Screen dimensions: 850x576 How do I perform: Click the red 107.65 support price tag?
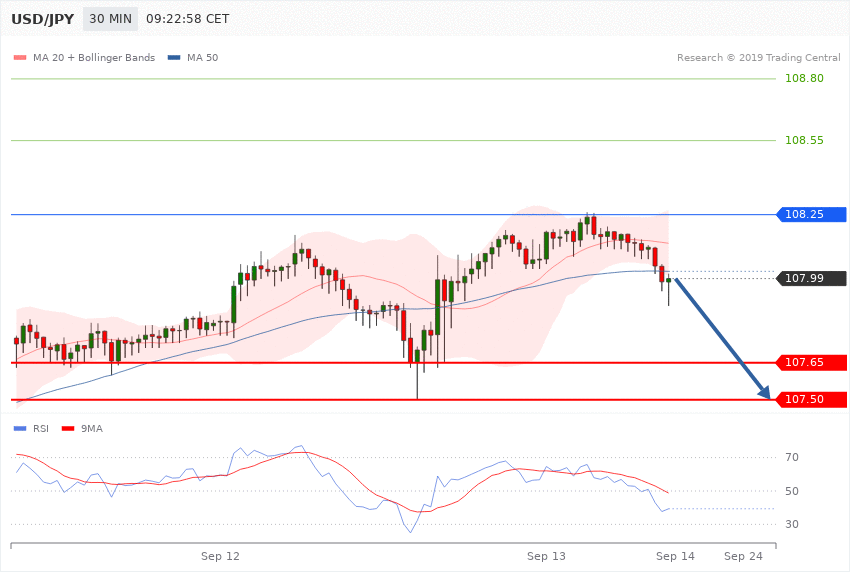811,363
